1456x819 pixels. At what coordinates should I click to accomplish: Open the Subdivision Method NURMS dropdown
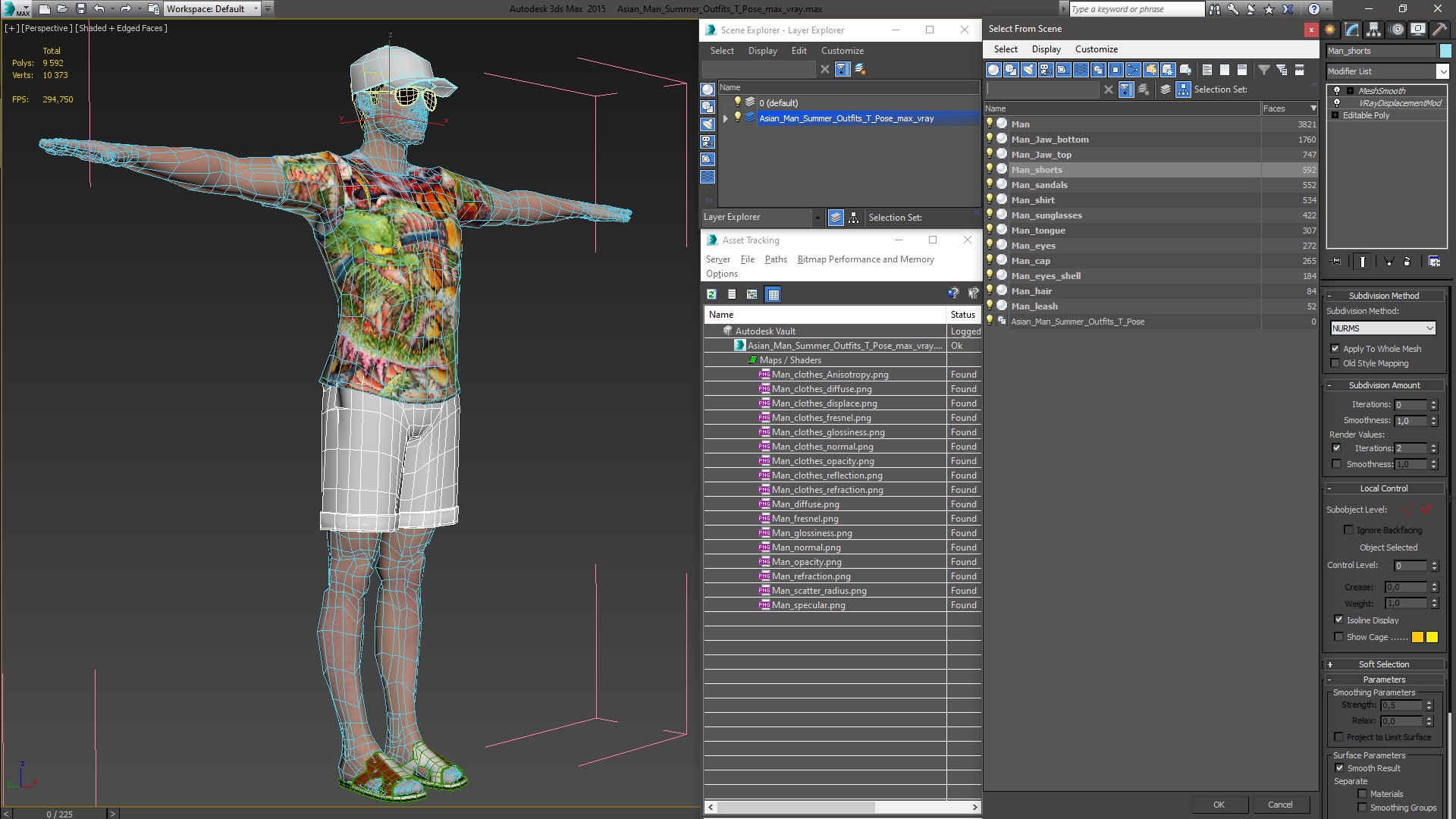(x=1383, y=328)
